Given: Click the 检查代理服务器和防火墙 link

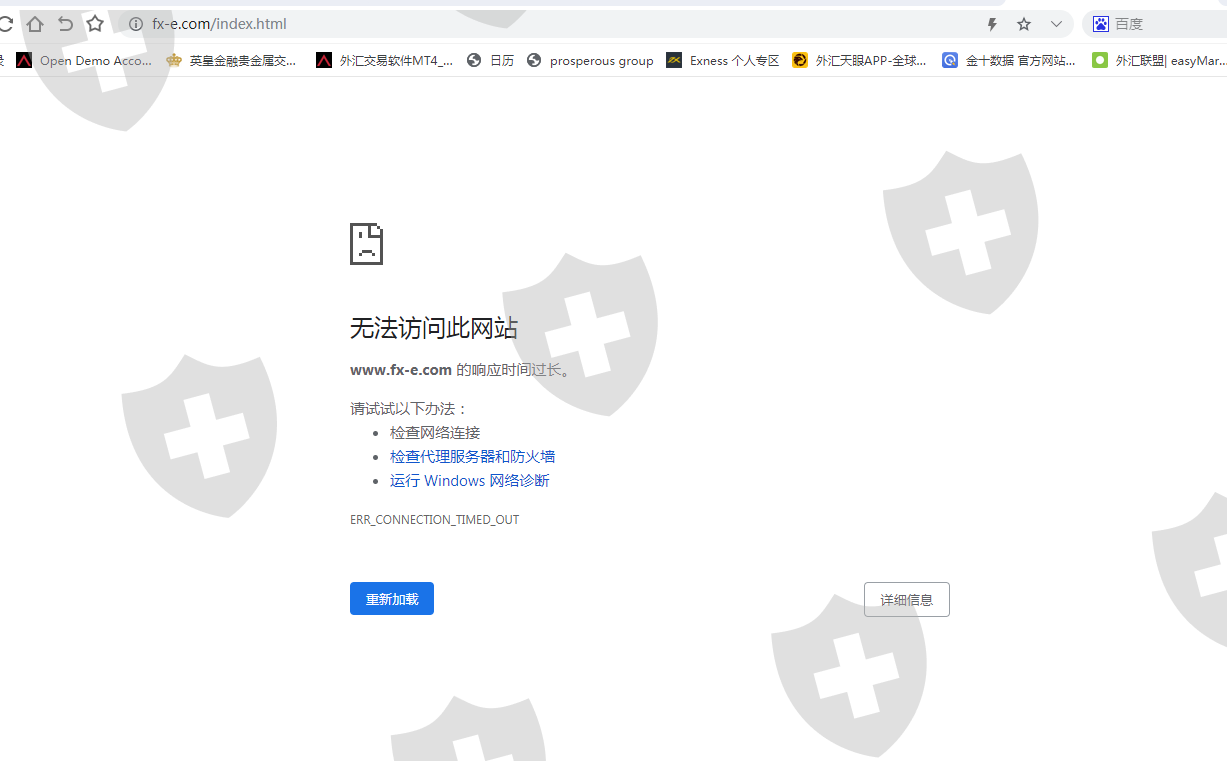Looking at the screenshot, I should tap(472, 457).
